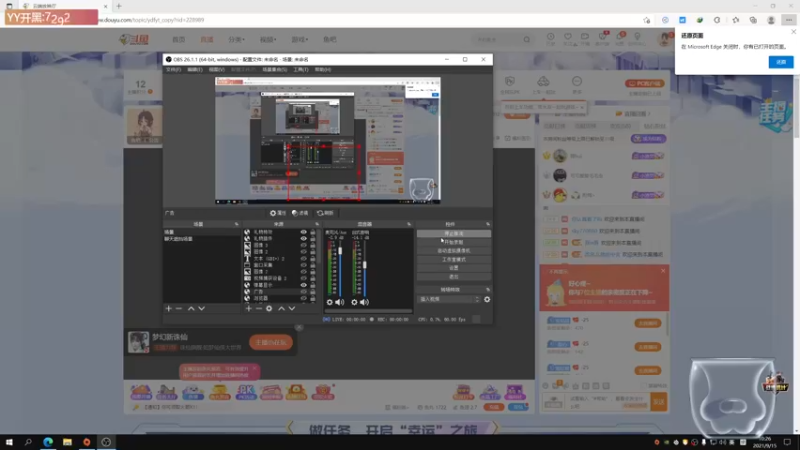Show the 窗口采集 source eye icon

tap(304, 265)
